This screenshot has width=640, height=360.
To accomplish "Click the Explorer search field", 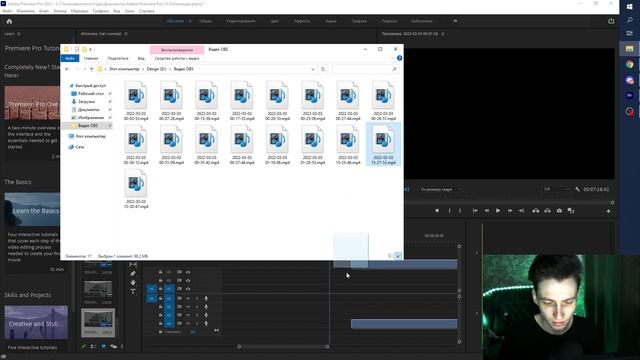I will pyautogui.click(x=365, y=69).
